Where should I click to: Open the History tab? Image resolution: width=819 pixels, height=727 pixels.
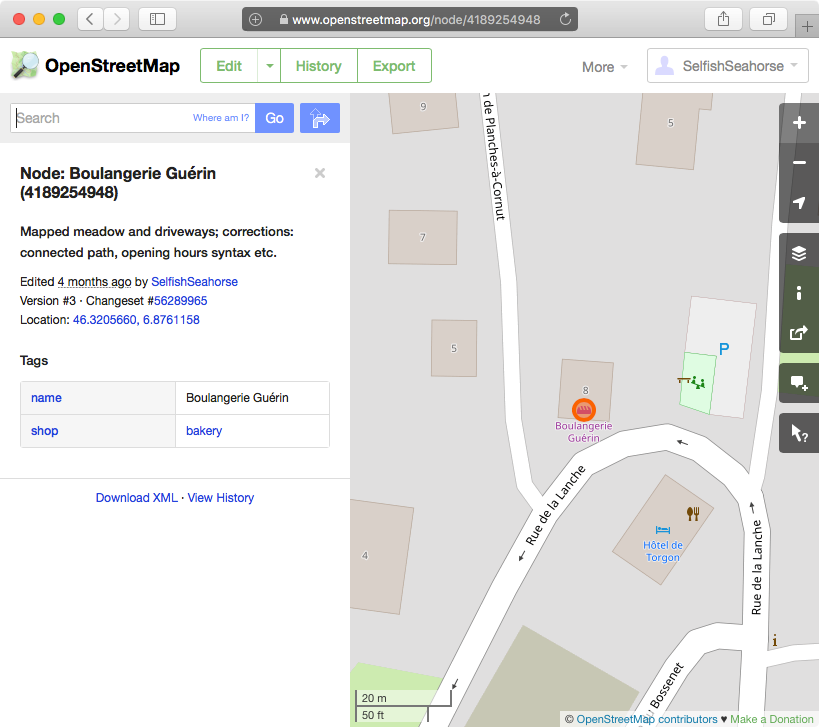319,66
